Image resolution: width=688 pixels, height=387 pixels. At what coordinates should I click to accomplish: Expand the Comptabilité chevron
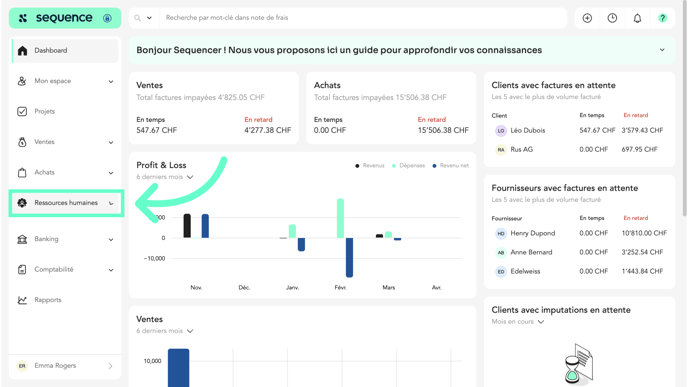pyautogui.click(x=111, y=270)
